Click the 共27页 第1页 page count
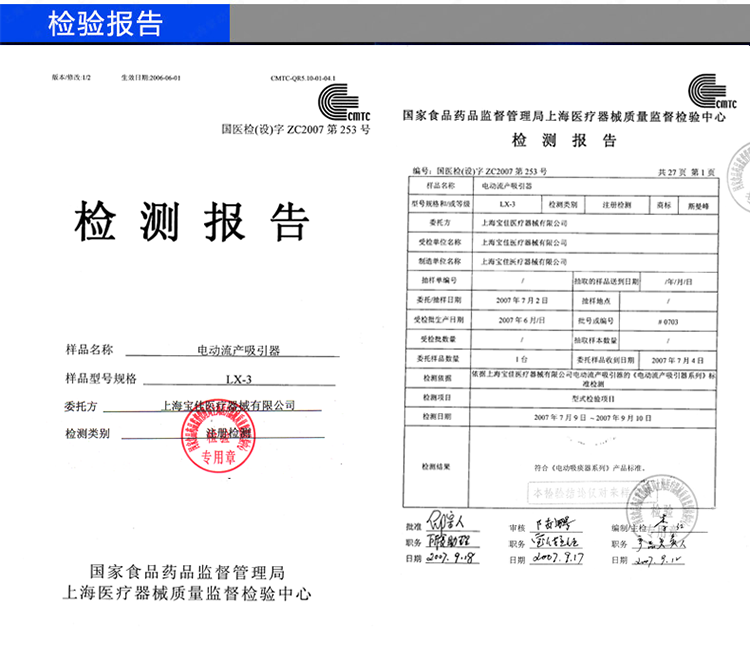Viewport: 750px width, 661px height. pyautogui.click(x=686, y=172)
